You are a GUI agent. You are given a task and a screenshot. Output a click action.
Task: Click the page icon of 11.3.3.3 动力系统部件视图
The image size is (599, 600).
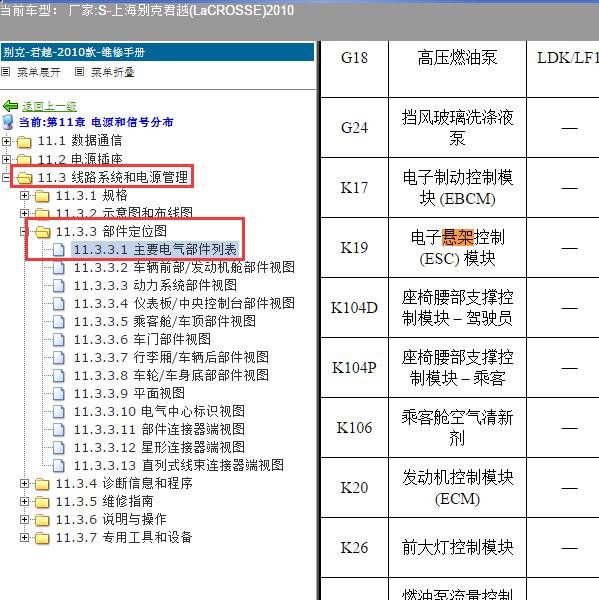click(58, 285)
